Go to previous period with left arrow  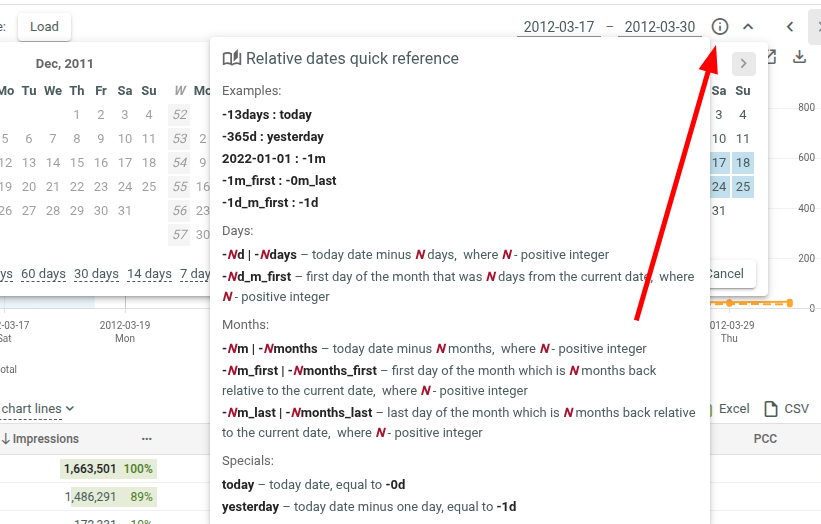(790, 27)
